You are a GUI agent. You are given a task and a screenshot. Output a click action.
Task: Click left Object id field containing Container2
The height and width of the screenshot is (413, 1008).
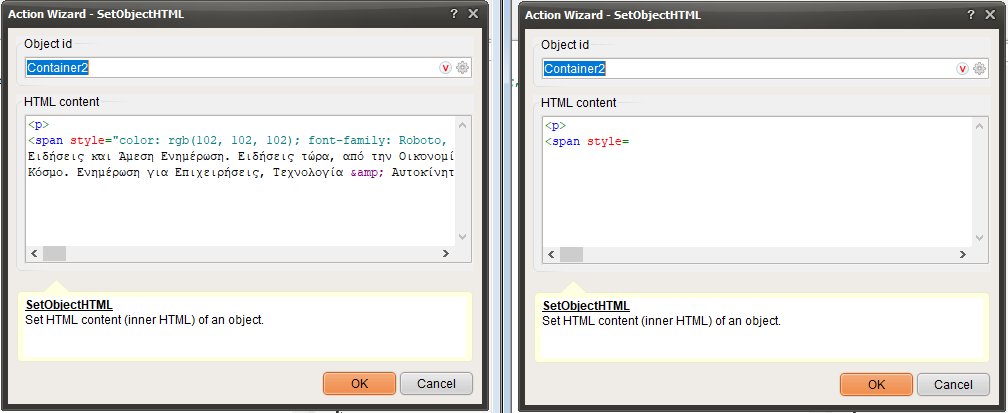[x=231, y=68]
